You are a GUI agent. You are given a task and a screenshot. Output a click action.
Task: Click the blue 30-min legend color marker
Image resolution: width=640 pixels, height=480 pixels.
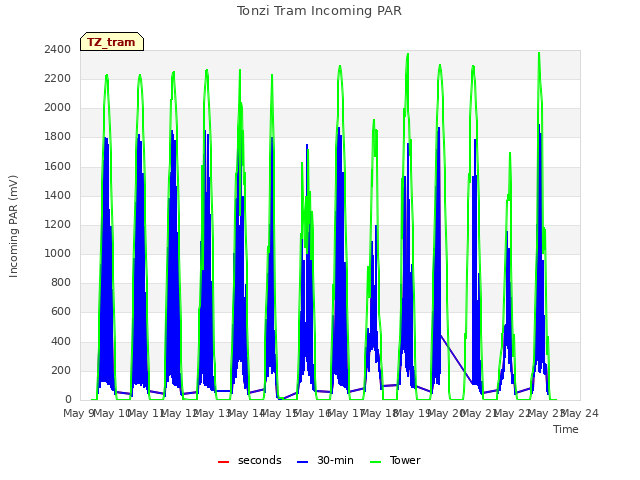[x=302, y=462]
